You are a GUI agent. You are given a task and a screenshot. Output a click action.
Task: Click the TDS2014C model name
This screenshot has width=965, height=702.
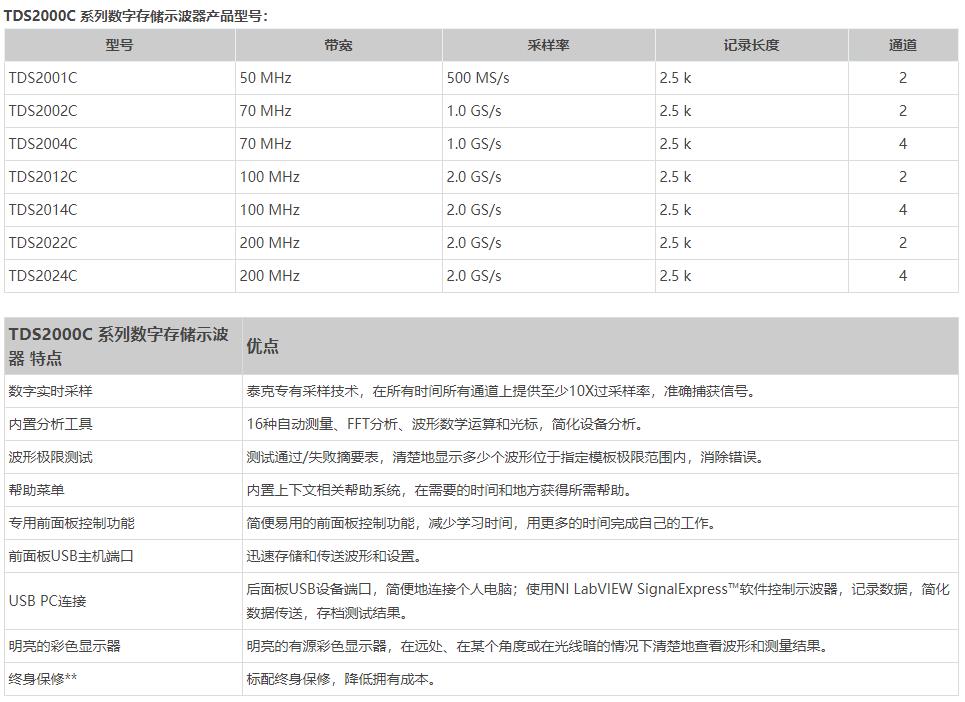click(x=43, y=210)
